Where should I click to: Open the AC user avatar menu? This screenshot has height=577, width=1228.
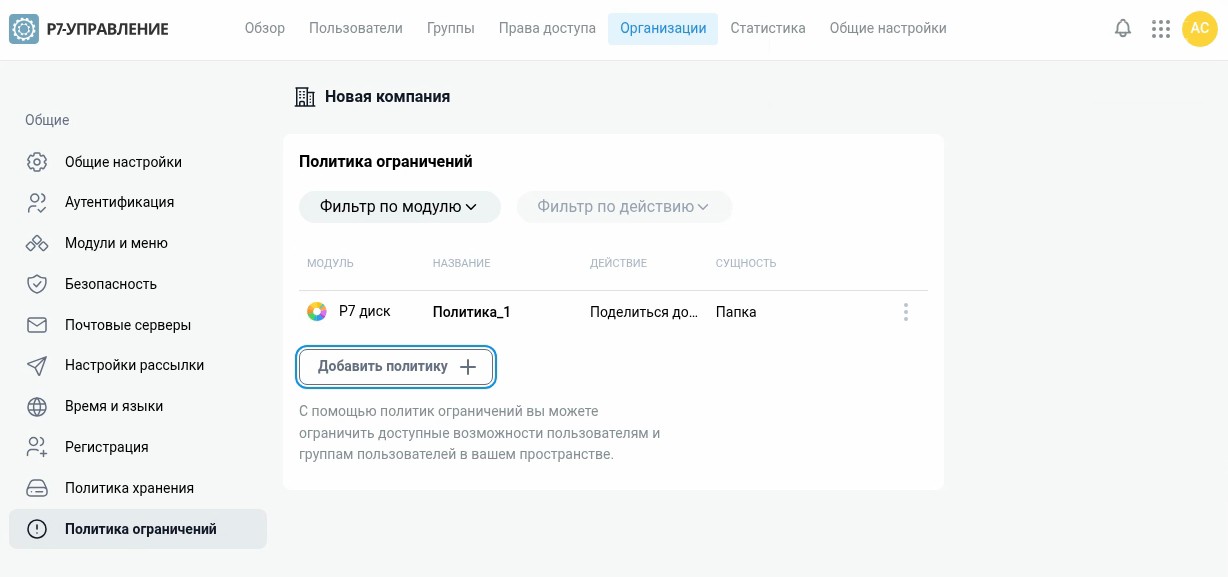pos(1200,29)
